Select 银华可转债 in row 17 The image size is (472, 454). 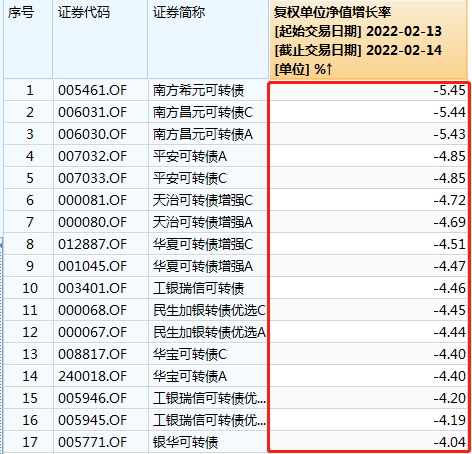(185, 442)
